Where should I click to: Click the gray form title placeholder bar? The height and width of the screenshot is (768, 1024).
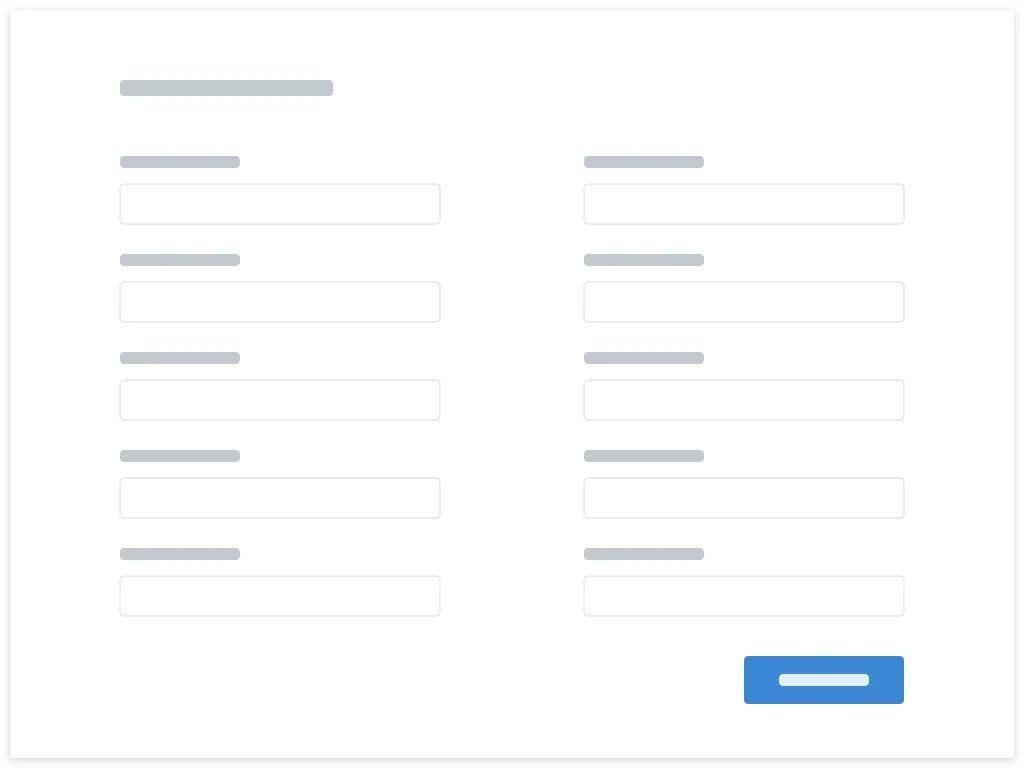tap(226, 88)
